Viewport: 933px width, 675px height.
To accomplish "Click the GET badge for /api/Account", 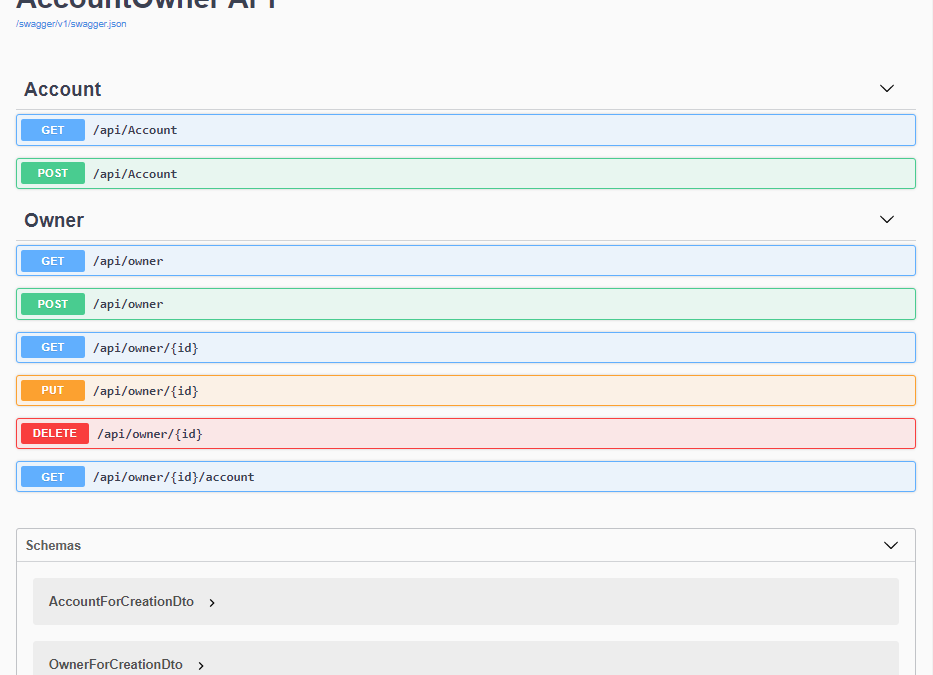I will [53, 130].
